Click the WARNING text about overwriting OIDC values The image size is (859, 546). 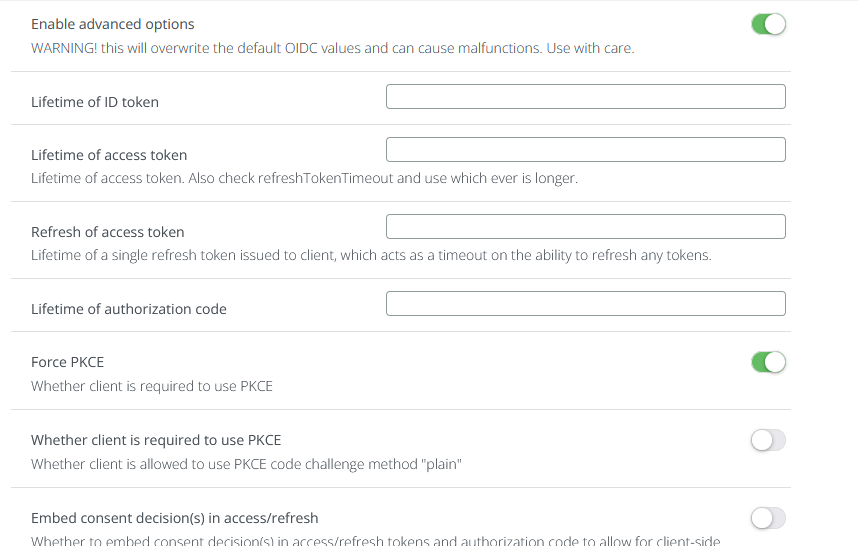click(332, 48)
